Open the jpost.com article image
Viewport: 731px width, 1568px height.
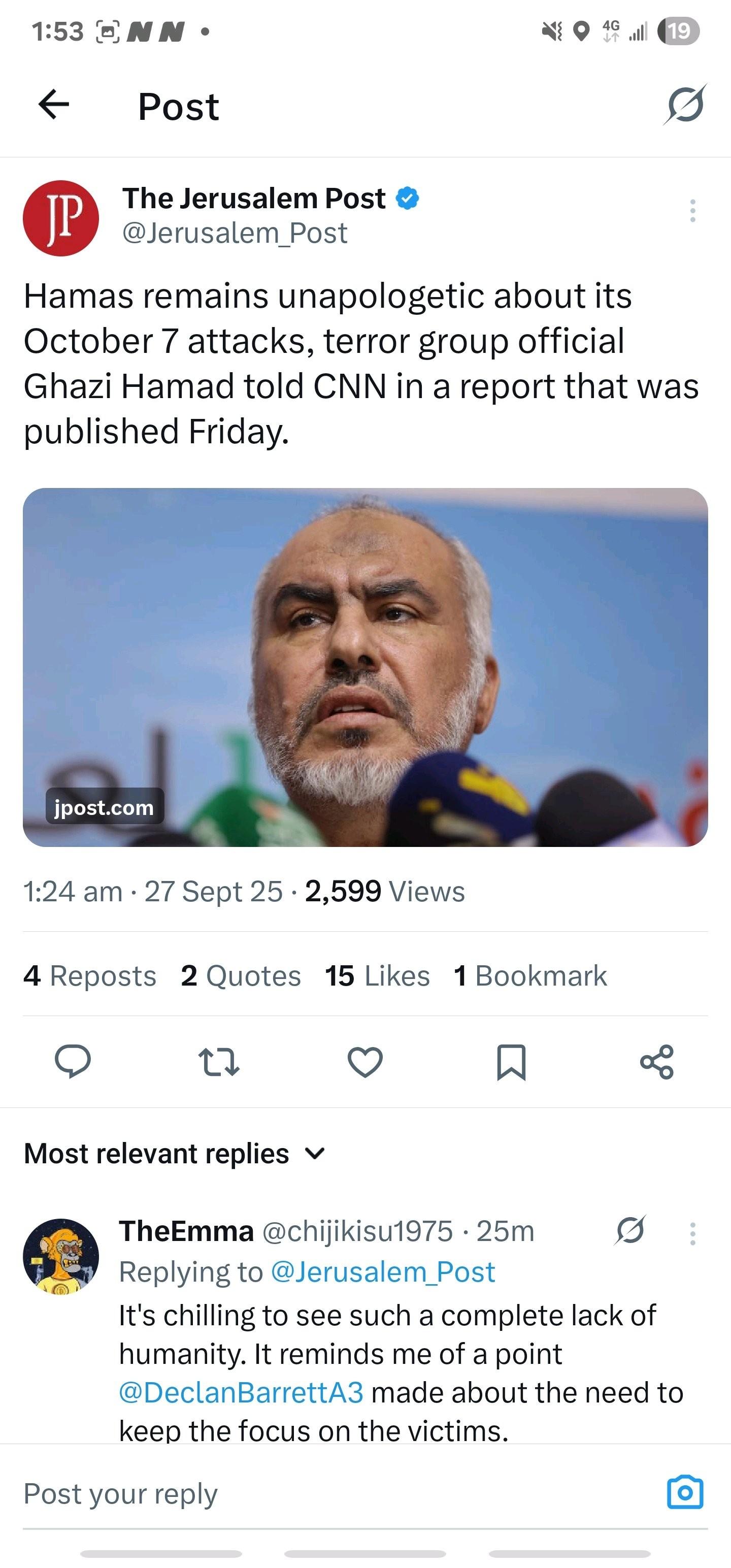(365, 667)
